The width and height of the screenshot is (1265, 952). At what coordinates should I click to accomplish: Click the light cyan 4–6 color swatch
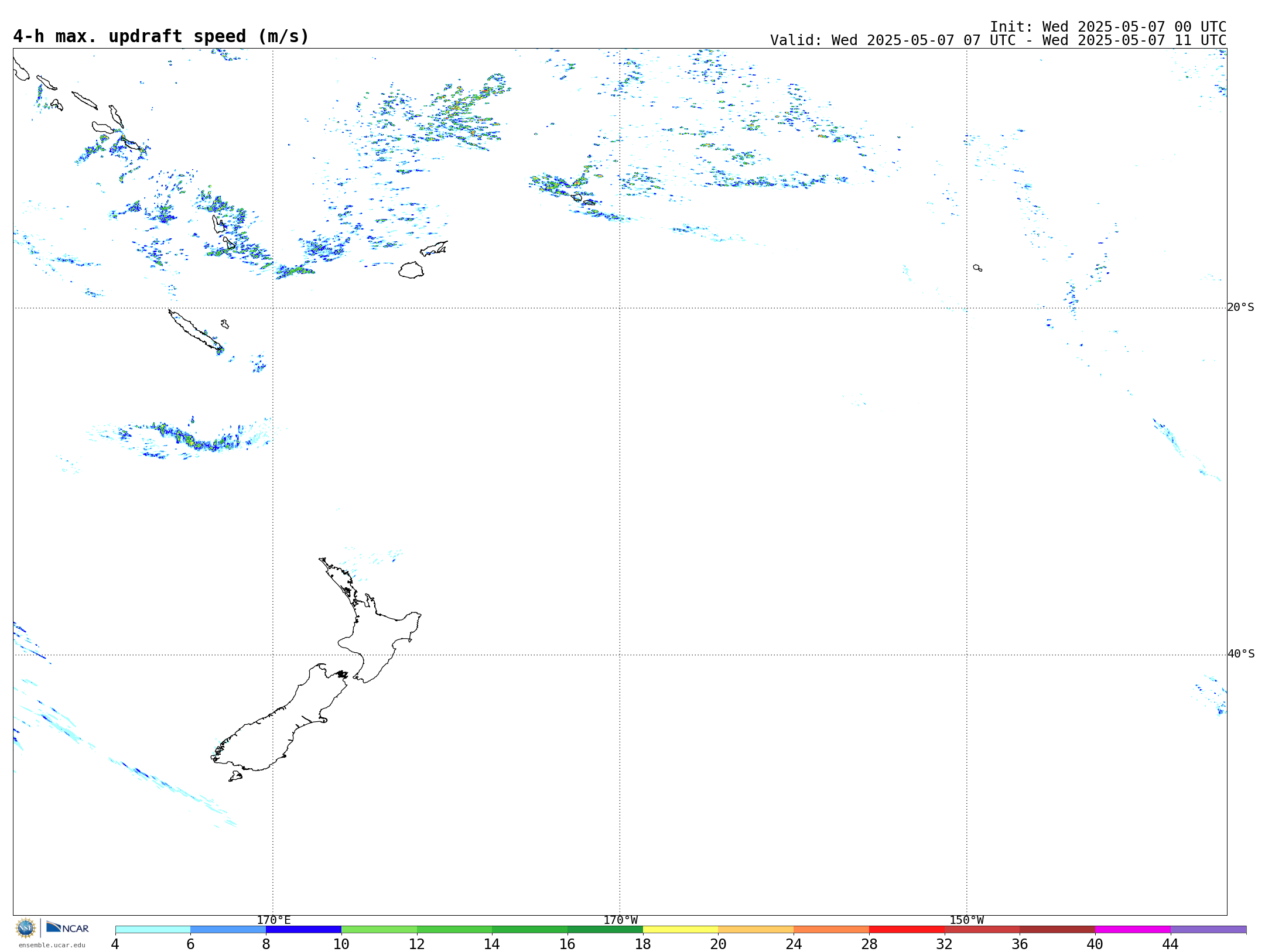[x=153, y=930]
